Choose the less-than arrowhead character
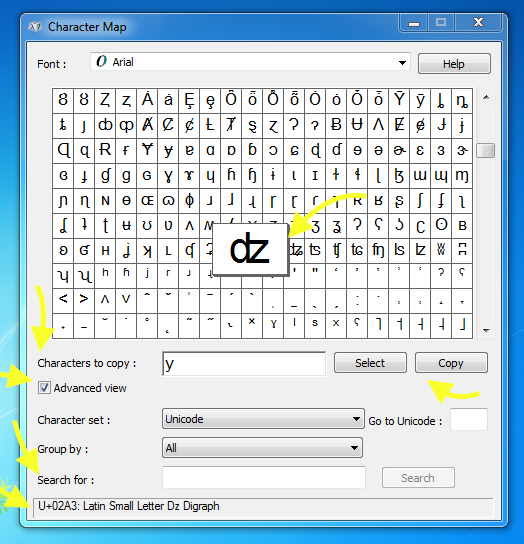The width and height of the screenshot is (524, 544). tap(63, 300)
